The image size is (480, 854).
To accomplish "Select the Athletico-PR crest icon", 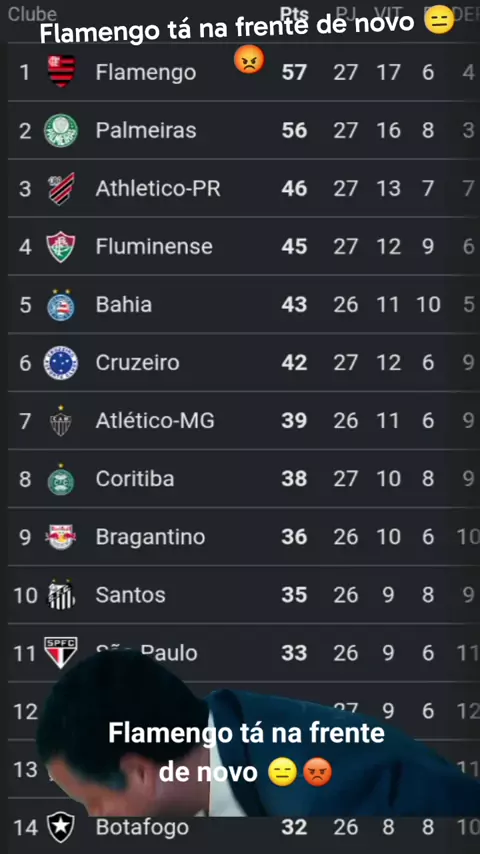I will (61, 188).
